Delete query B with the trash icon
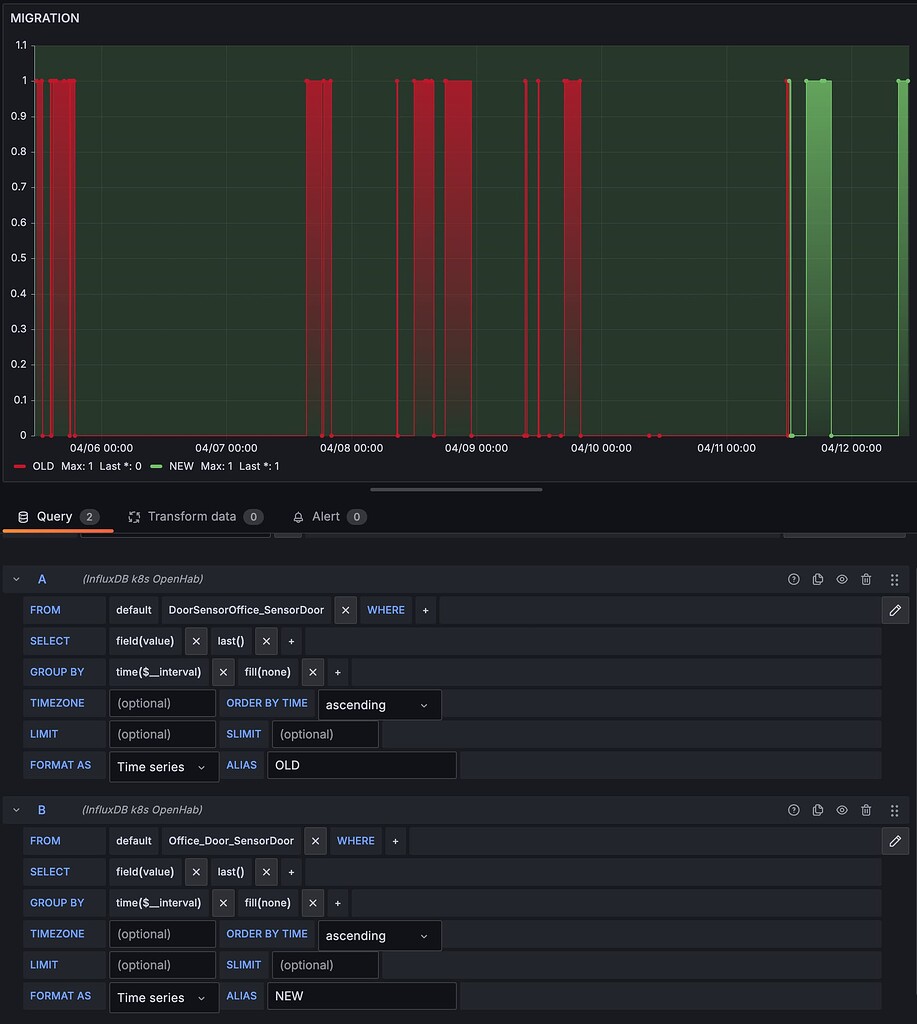Viewport: 917px width, 1024px height. [x=865, y=810]
